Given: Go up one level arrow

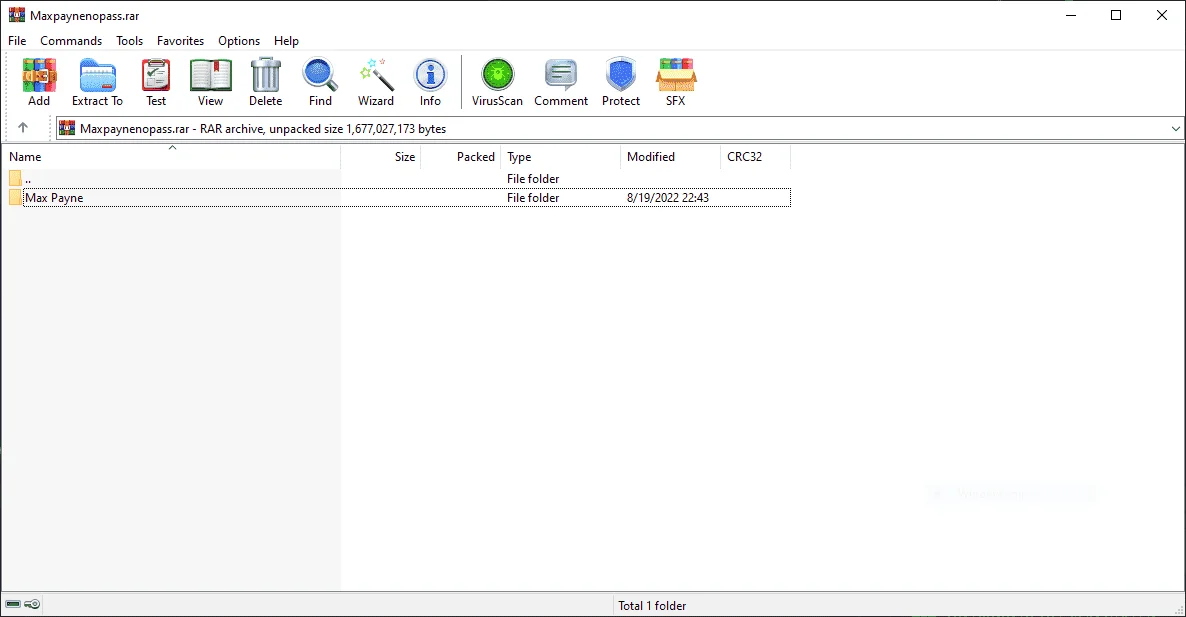Looking at the screenshot, I should (23, 128).
